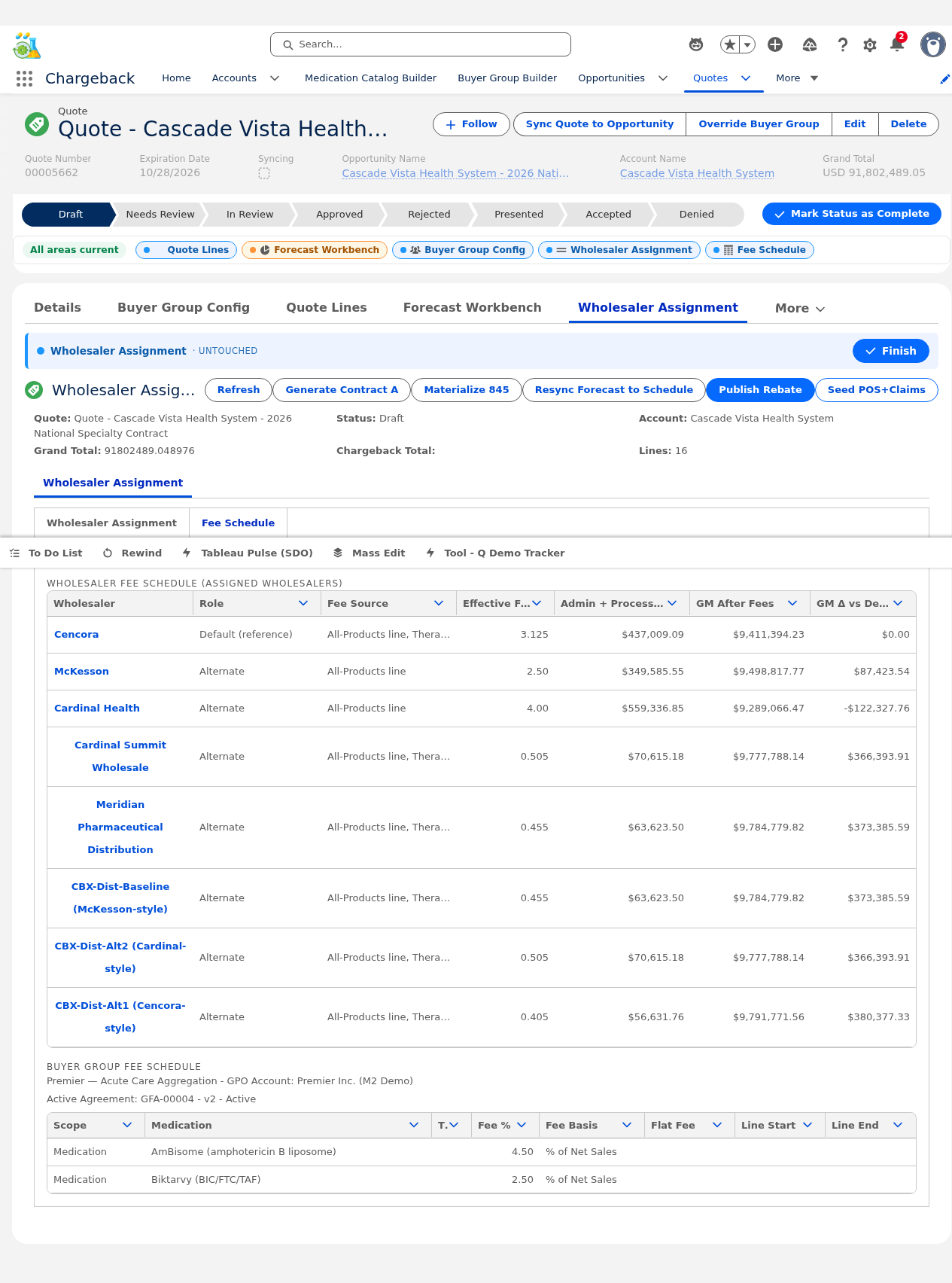952x1283 pixels.
Task: Click the Publish Rebate button
Action: pos(760,390)
